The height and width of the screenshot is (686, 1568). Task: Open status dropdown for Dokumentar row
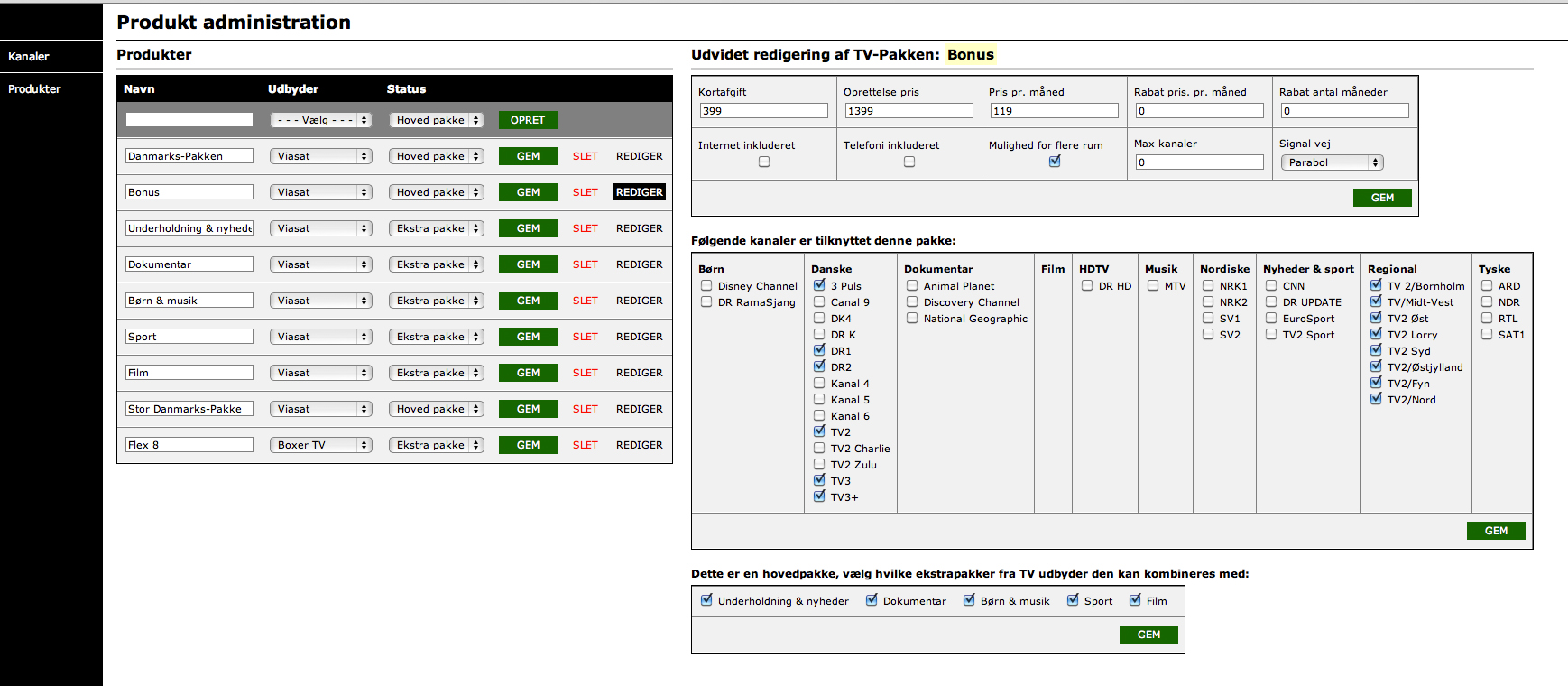(x=437, y=264)
